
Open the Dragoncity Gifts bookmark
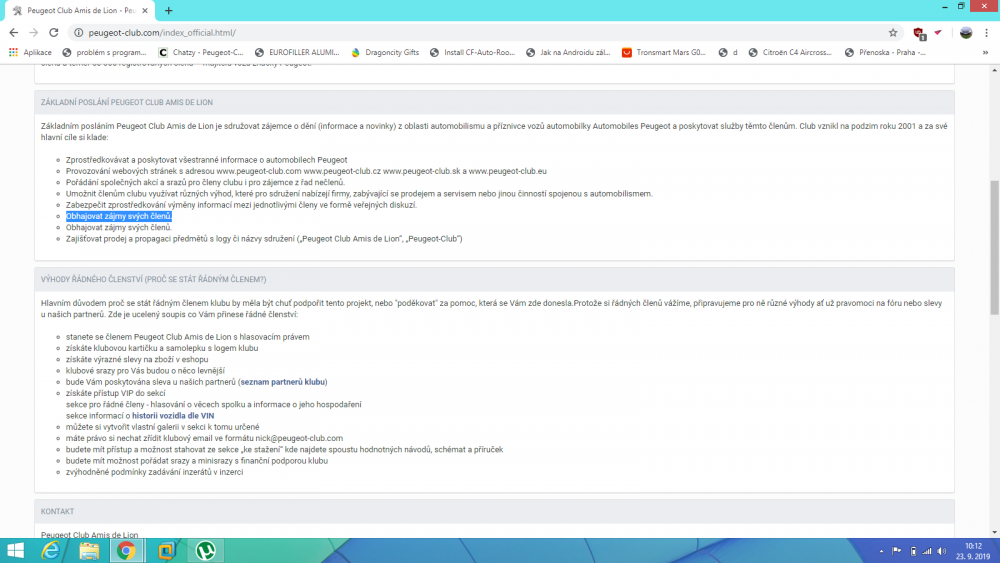pos(385,52)
